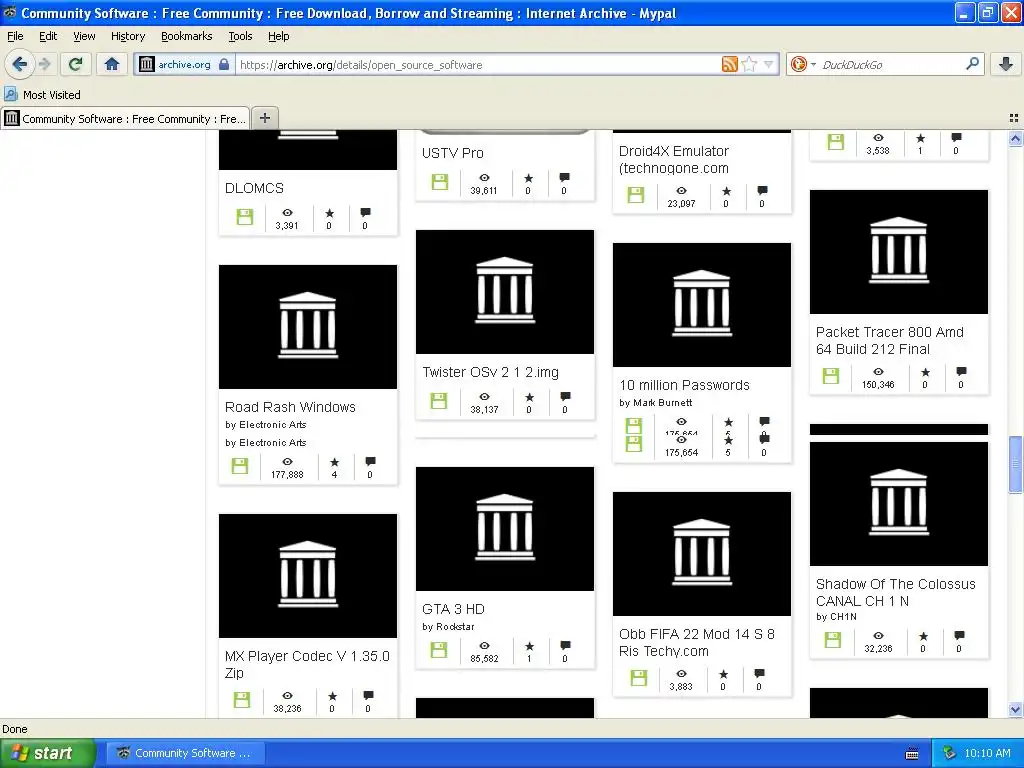Click the USTV Pro software floppy icon
1024x768 pixels.
440,182
